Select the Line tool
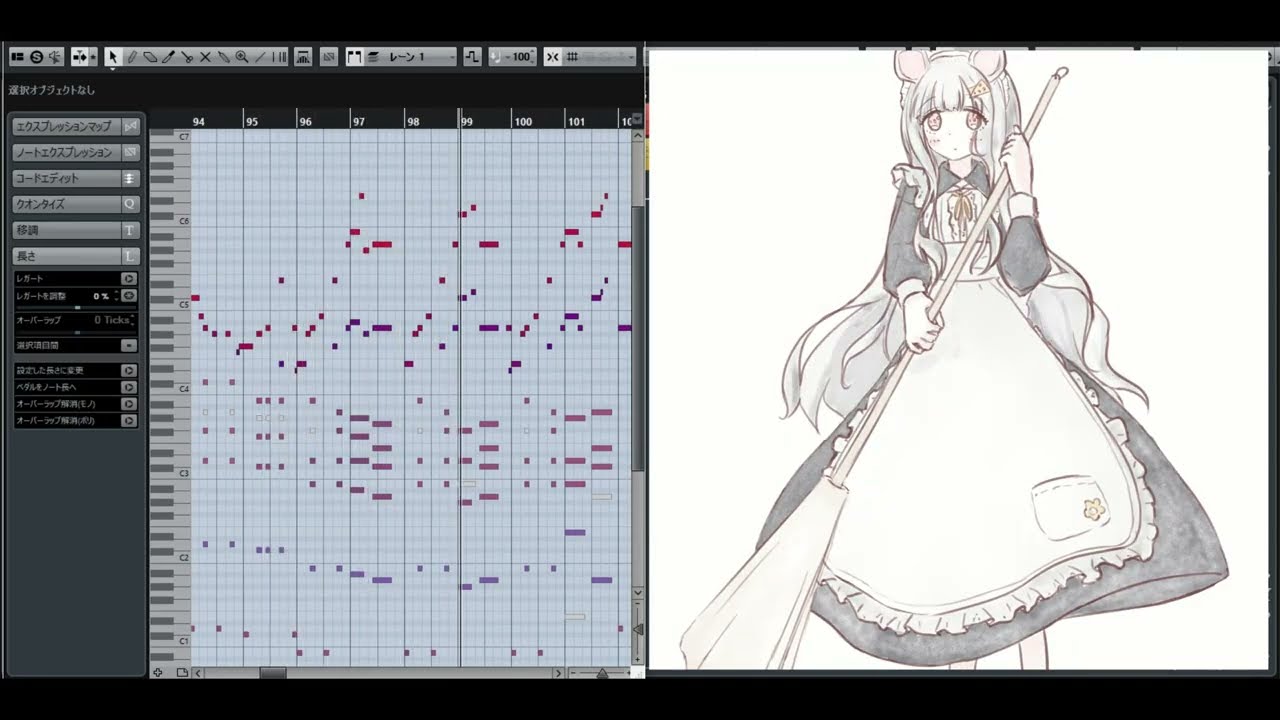The image size is (1280, 720). pyautogui.click(x=260, y=57)
